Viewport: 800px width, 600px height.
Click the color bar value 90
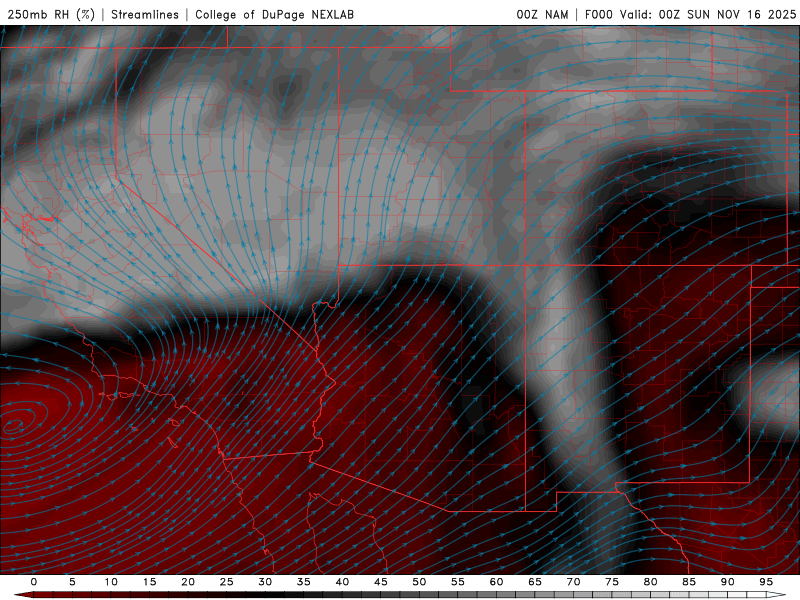pyautogui.click(x=727, y=582)
